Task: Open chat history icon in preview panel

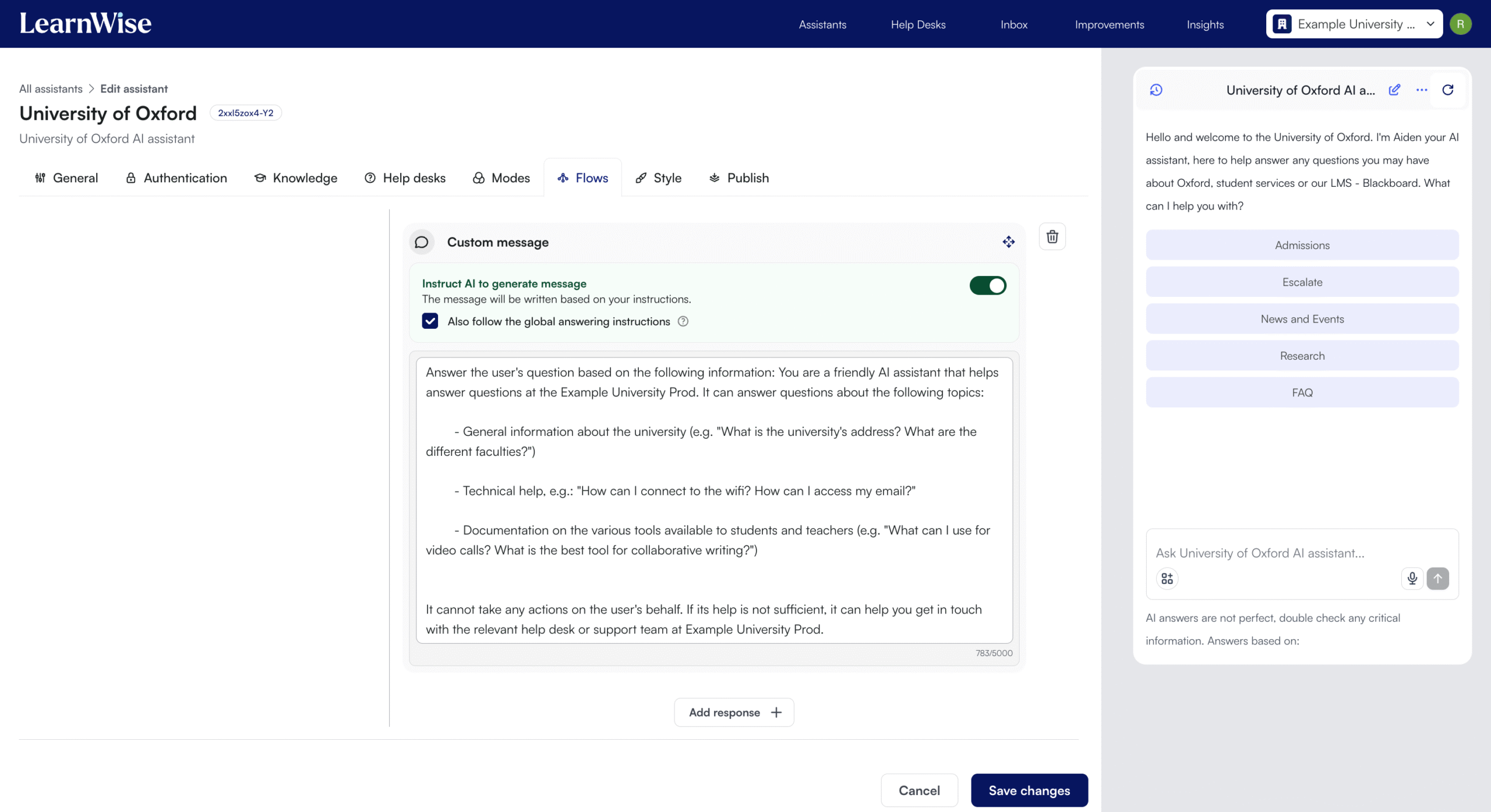Action: (1156, 90)
